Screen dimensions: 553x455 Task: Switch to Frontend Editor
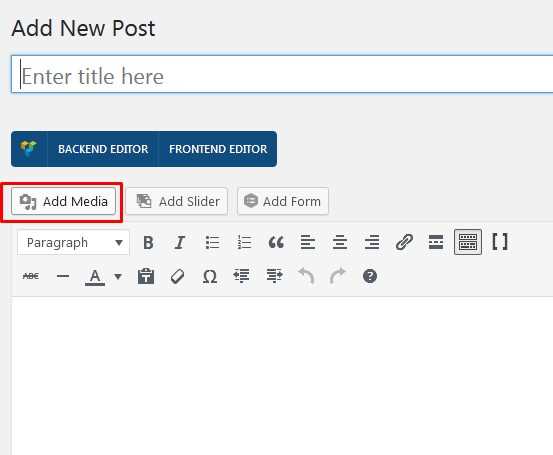218,149
